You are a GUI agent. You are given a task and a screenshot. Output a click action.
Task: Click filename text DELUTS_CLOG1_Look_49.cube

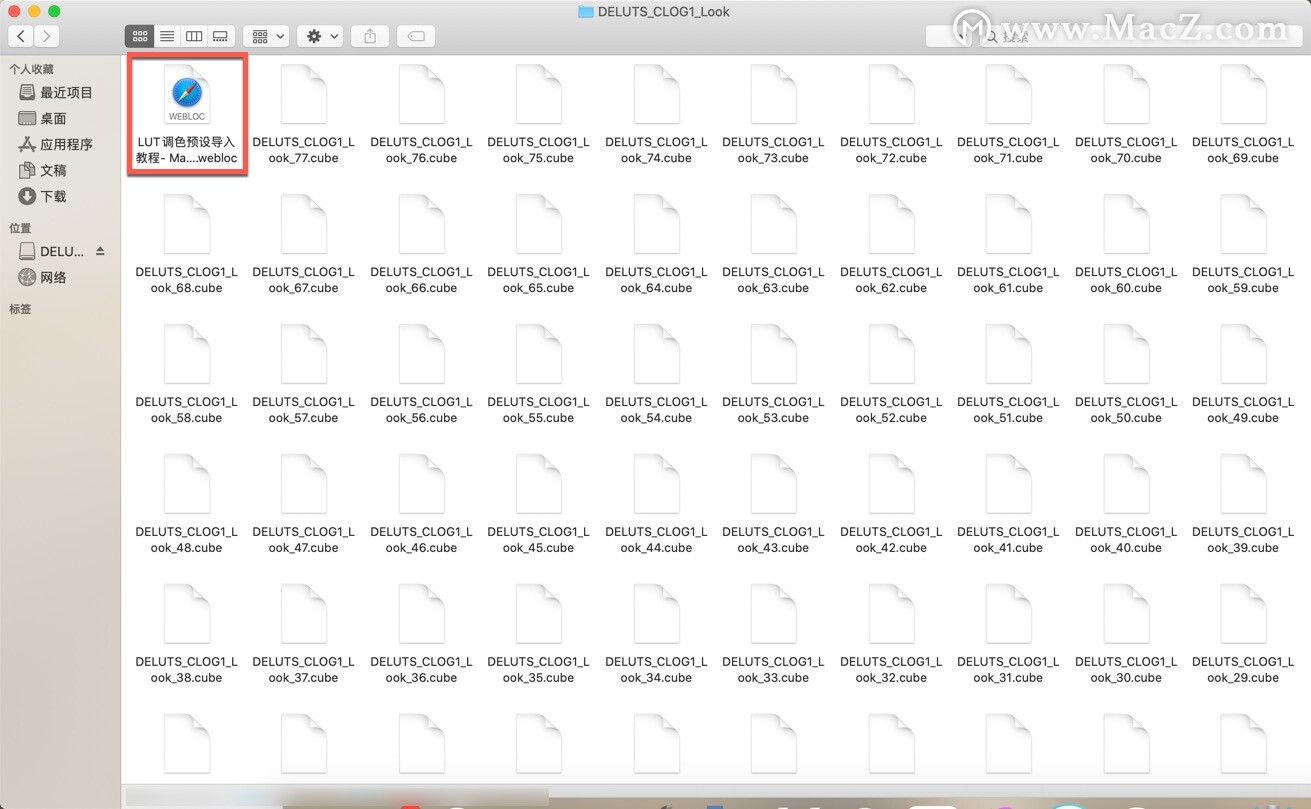(x=1244, y=410)
